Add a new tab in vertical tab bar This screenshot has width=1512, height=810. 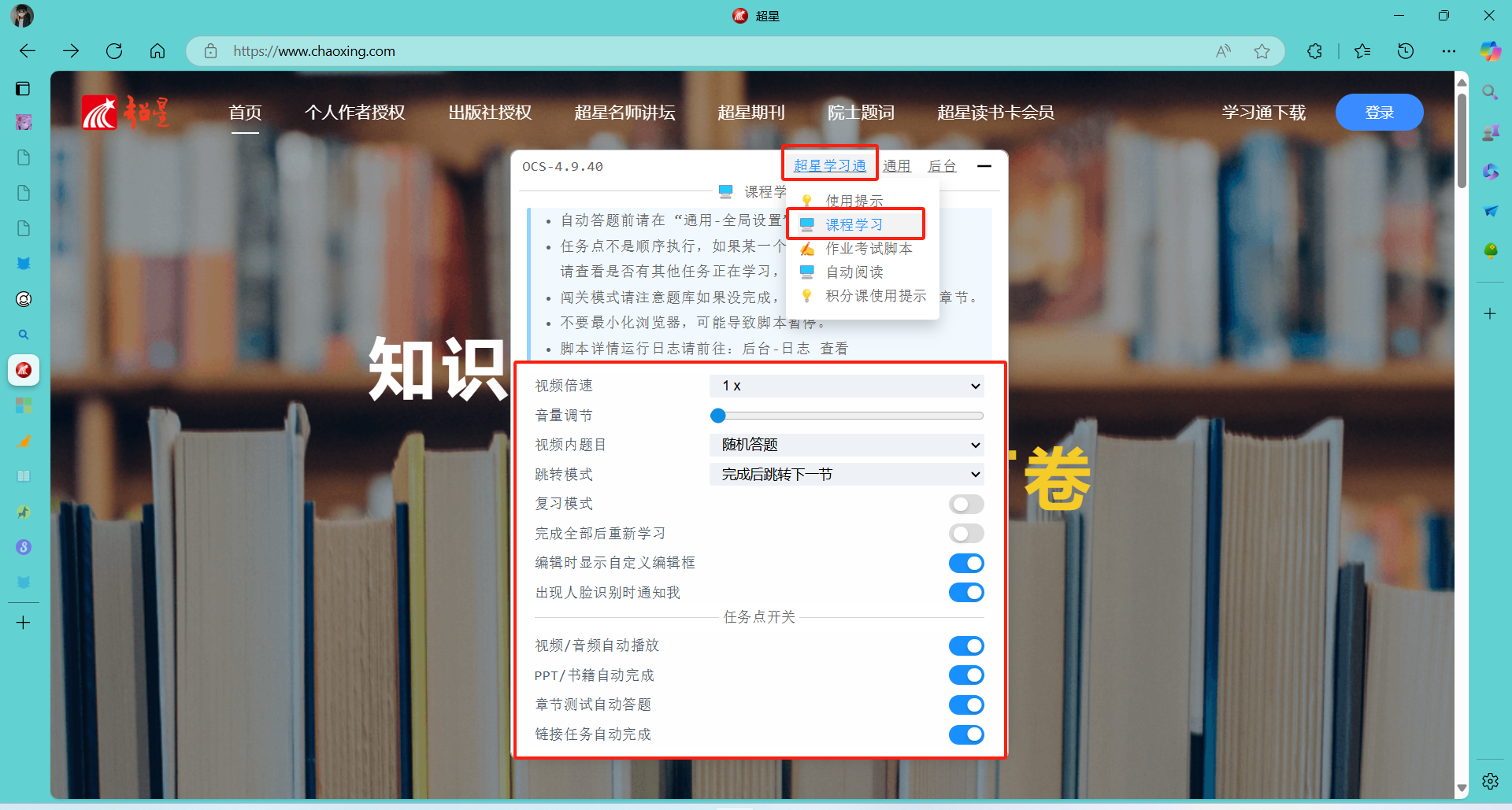click(24, 623)
